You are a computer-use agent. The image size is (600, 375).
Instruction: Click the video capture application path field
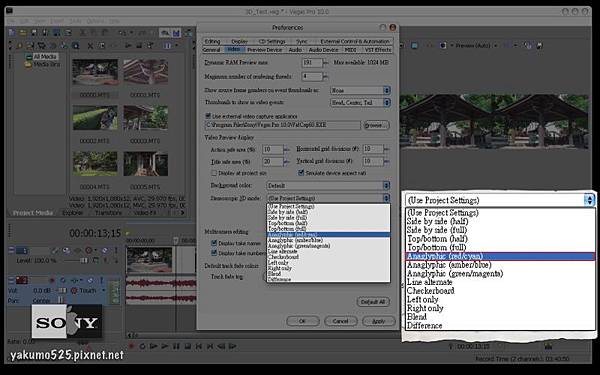coord(283,125)
